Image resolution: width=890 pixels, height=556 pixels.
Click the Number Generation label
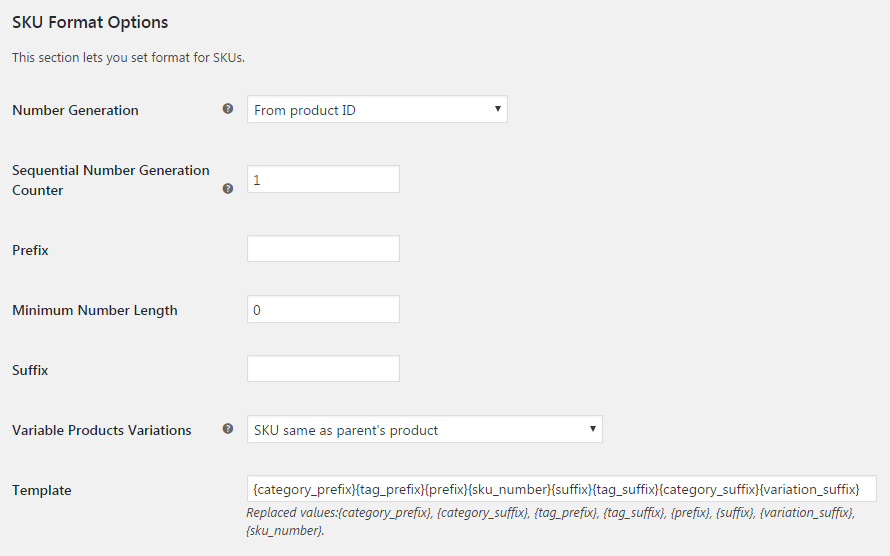click(x=75, y=110)
